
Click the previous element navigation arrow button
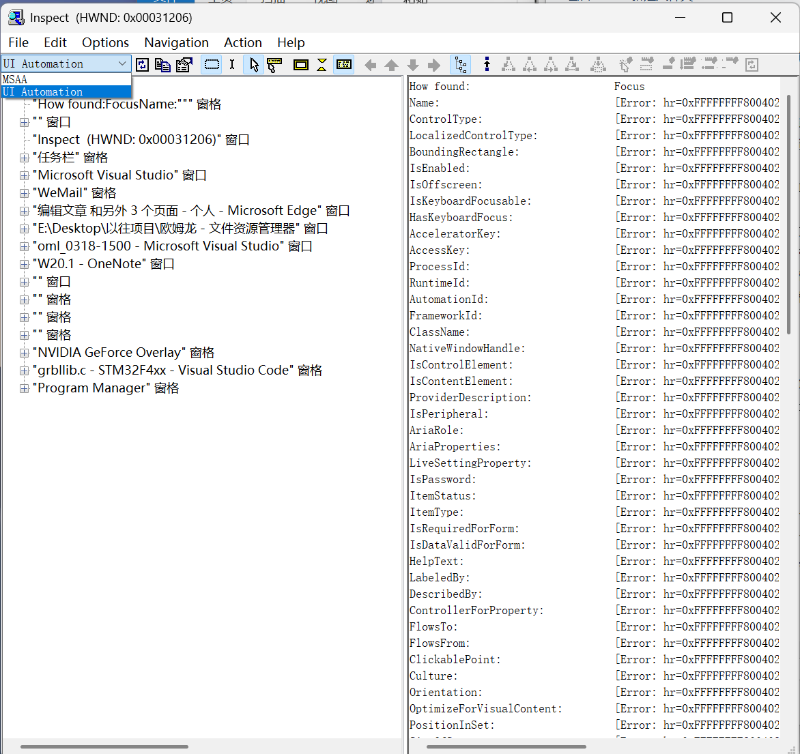coord(370,63)
